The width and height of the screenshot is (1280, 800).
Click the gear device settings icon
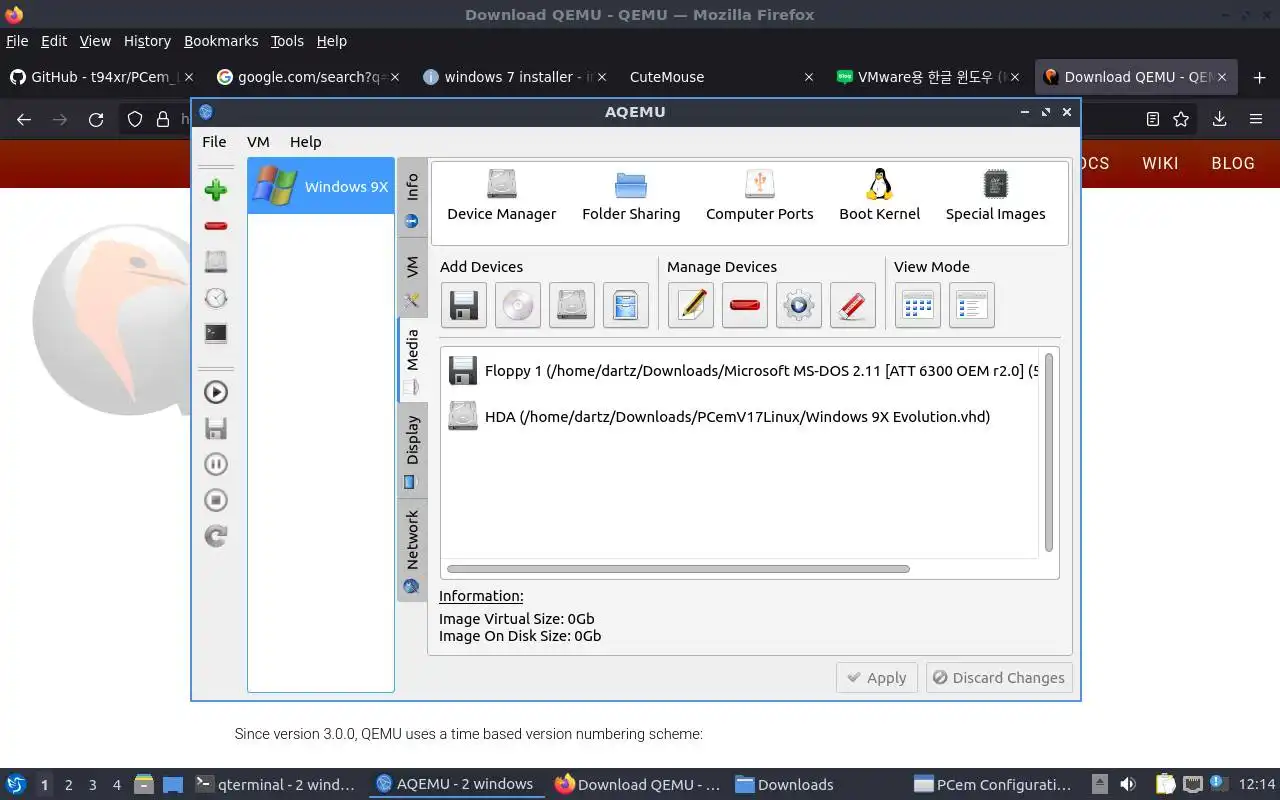click(x=799, y=305)
